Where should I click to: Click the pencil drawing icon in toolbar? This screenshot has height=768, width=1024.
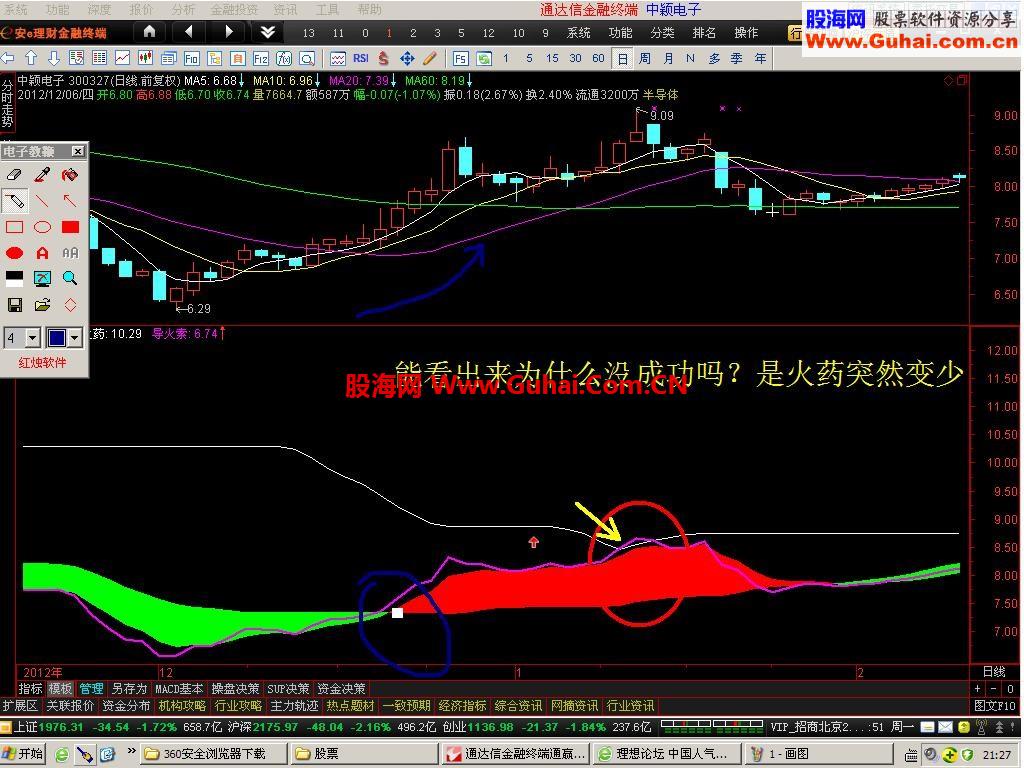pos(430,59)
